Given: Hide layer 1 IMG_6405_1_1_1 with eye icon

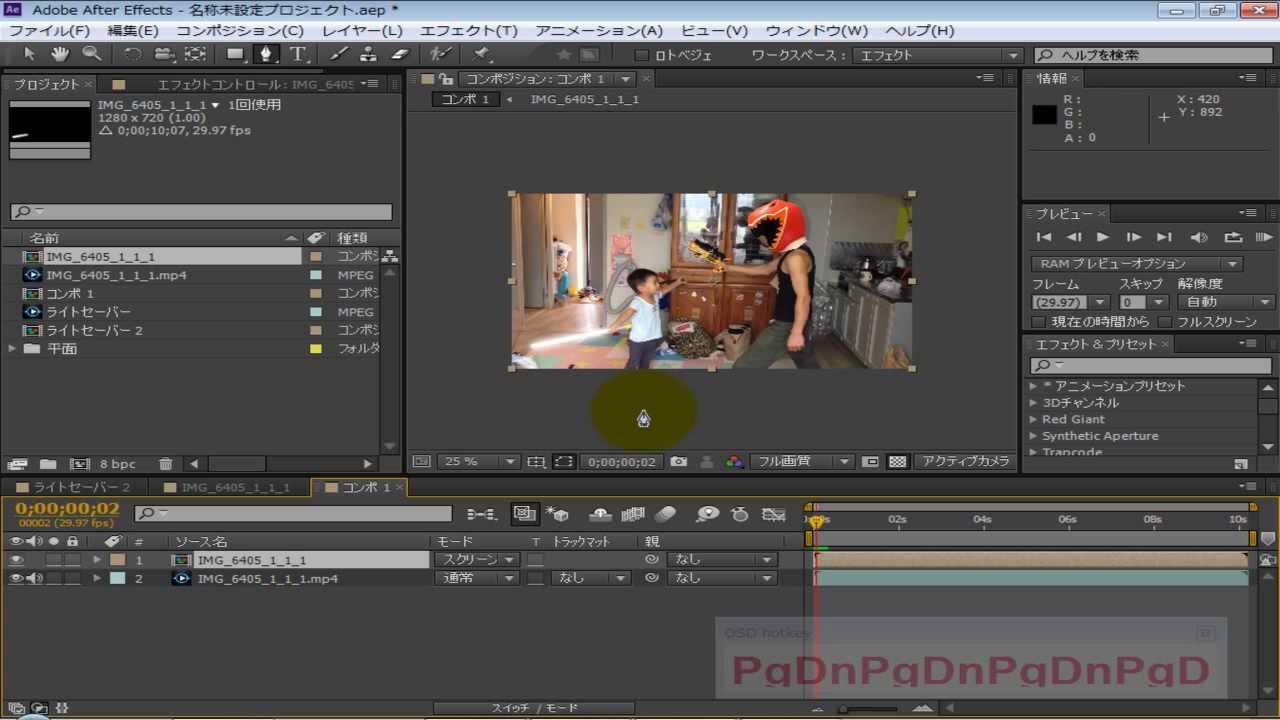Looking at the screenshot, I should tap(16, 560).
